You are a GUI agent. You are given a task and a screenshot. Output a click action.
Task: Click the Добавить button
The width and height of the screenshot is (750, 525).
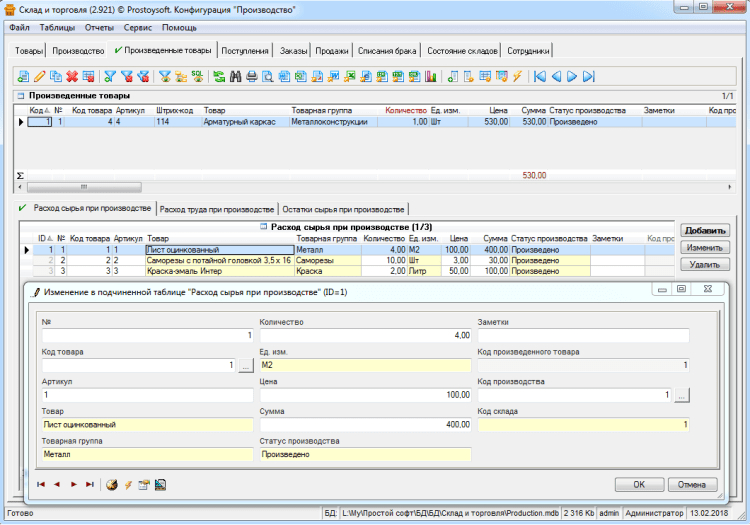click(704, 230)
